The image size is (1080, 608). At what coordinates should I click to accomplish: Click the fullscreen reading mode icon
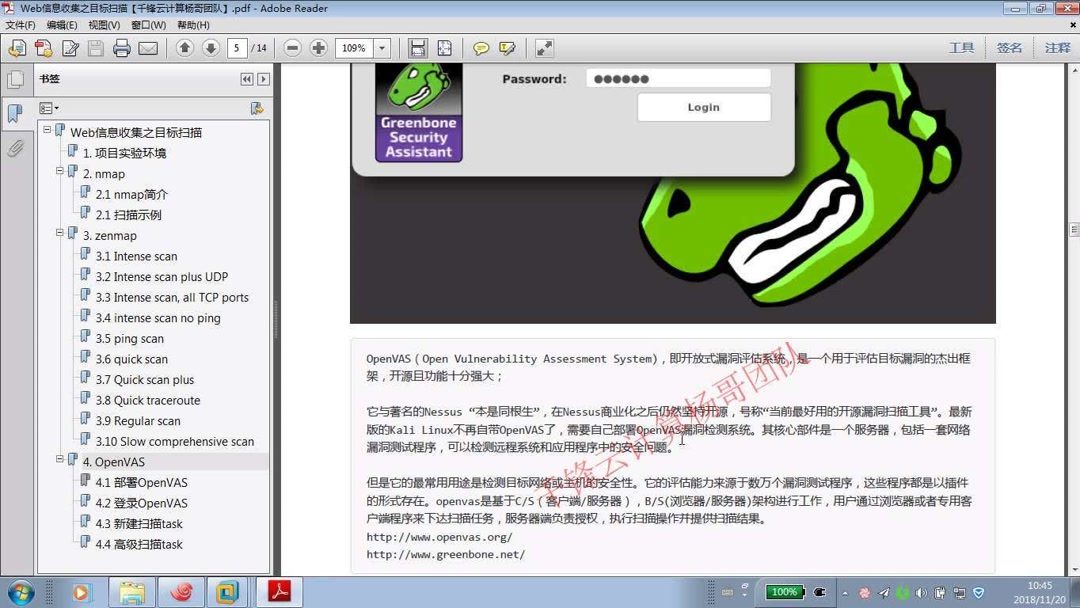click(x=544, y=47)
